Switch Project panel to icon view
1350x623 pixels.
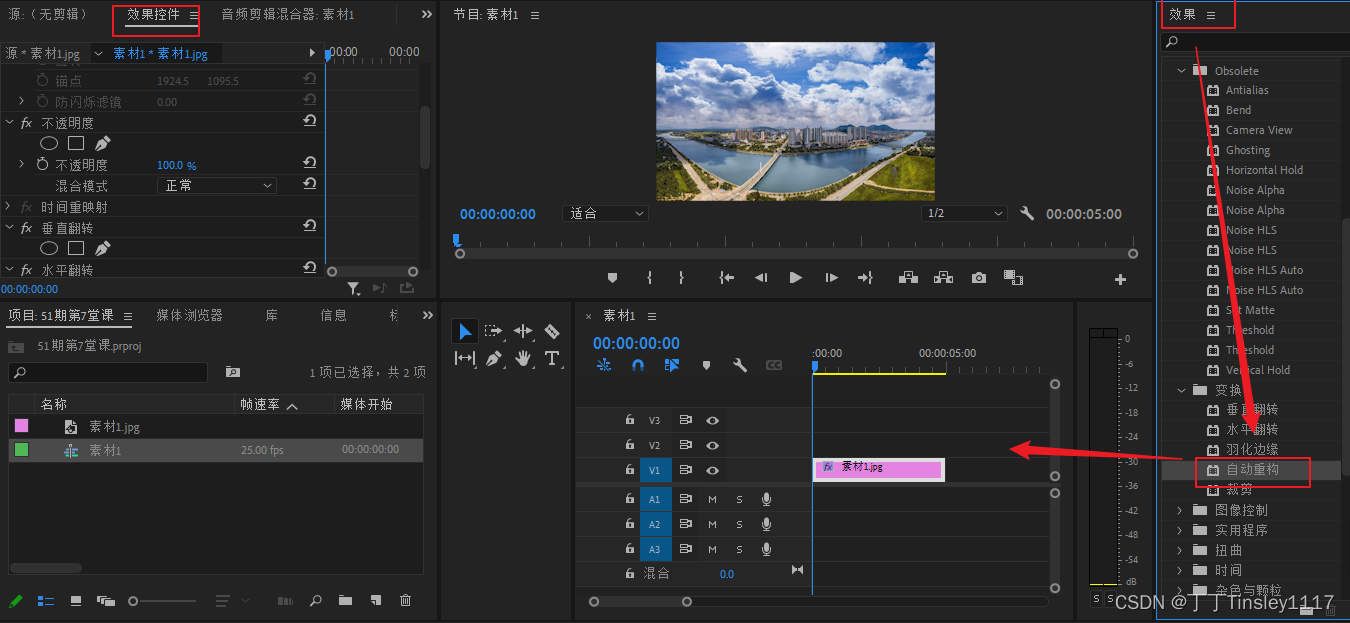[x=76, y=601]
